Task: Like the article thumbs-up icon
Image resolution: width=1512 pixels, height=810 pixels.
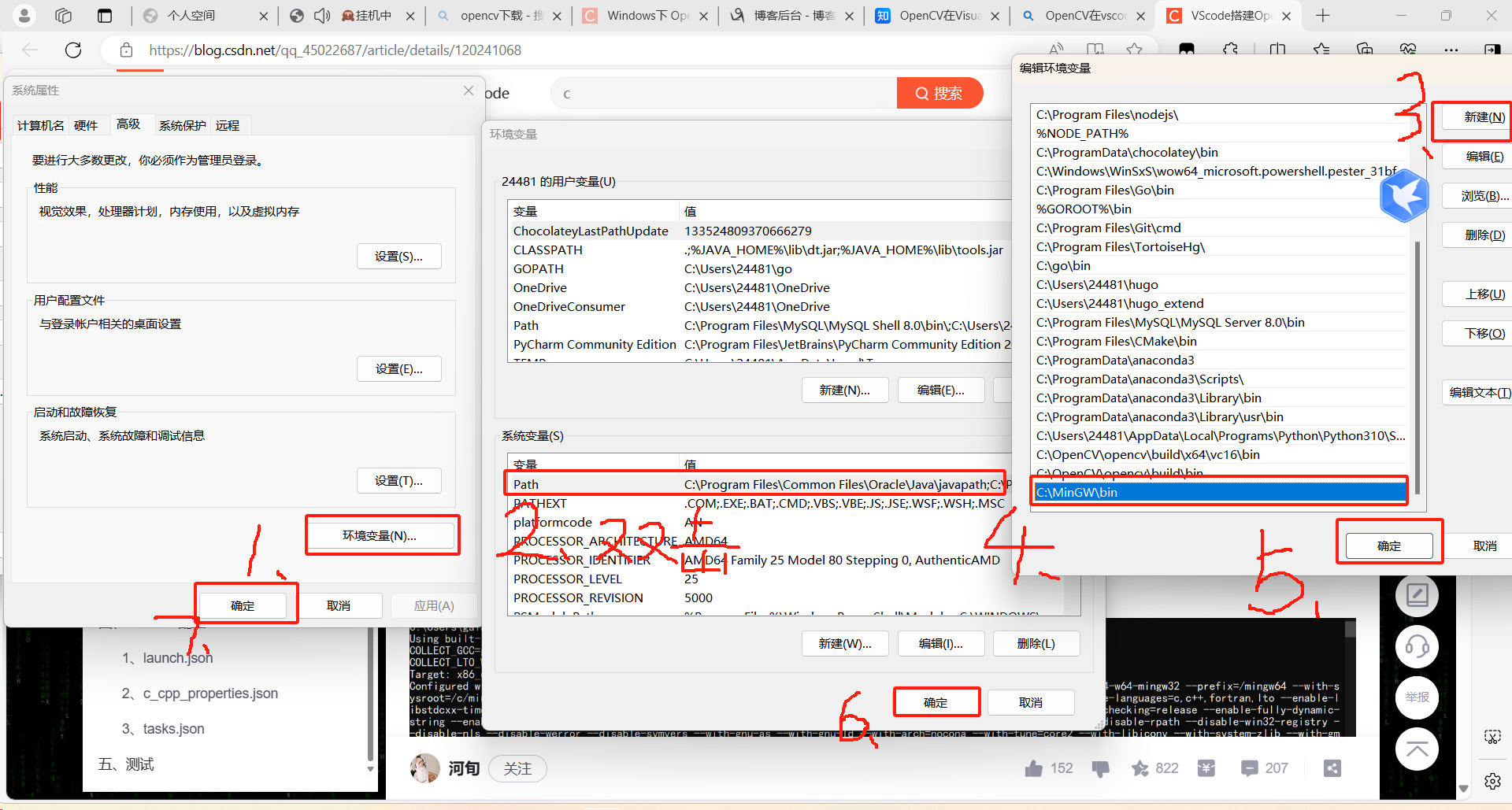Action: coord(1034,768)
